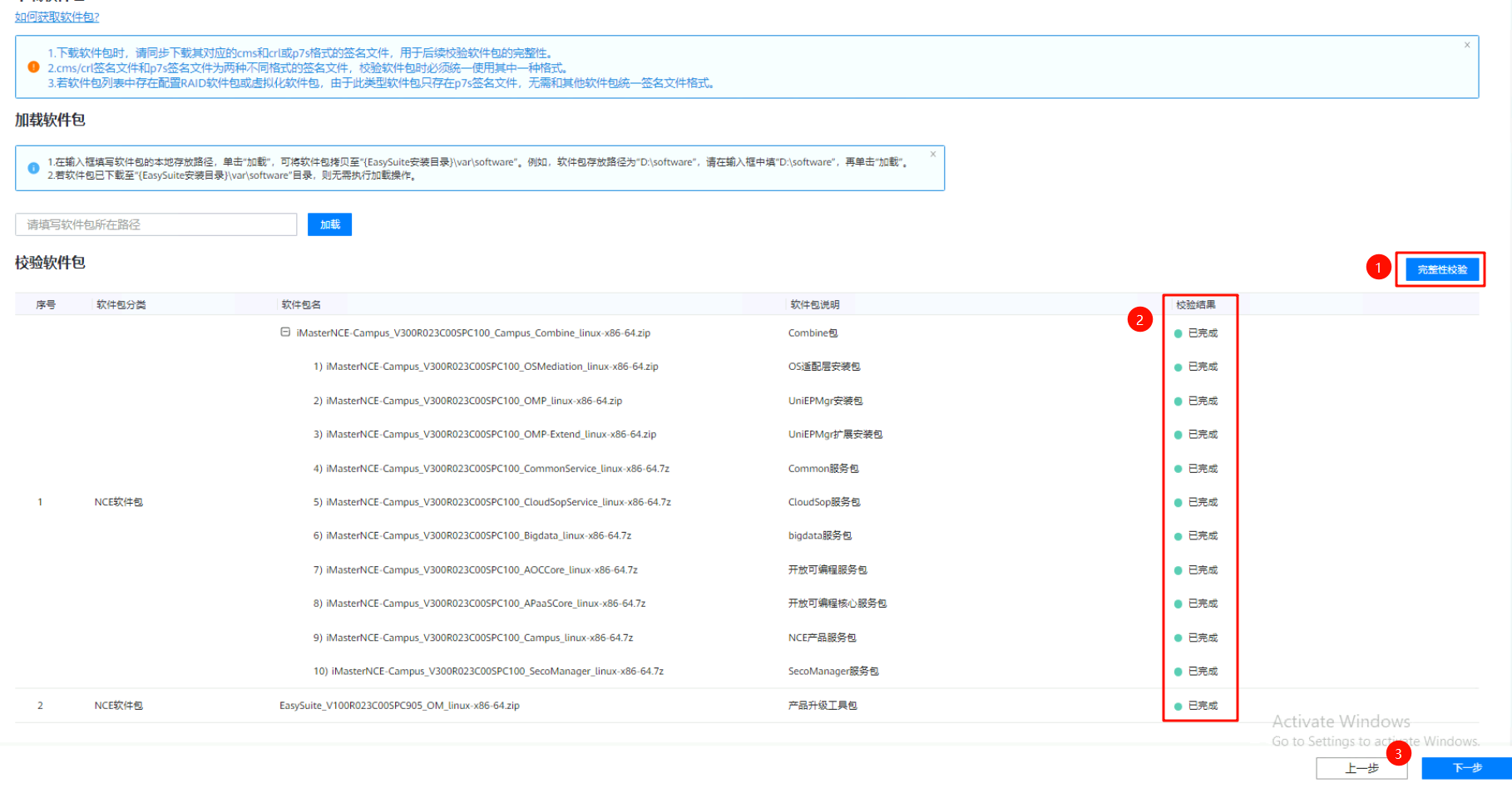
Task: Click green status dot for OSMediation package
Action: [1178, 367]
